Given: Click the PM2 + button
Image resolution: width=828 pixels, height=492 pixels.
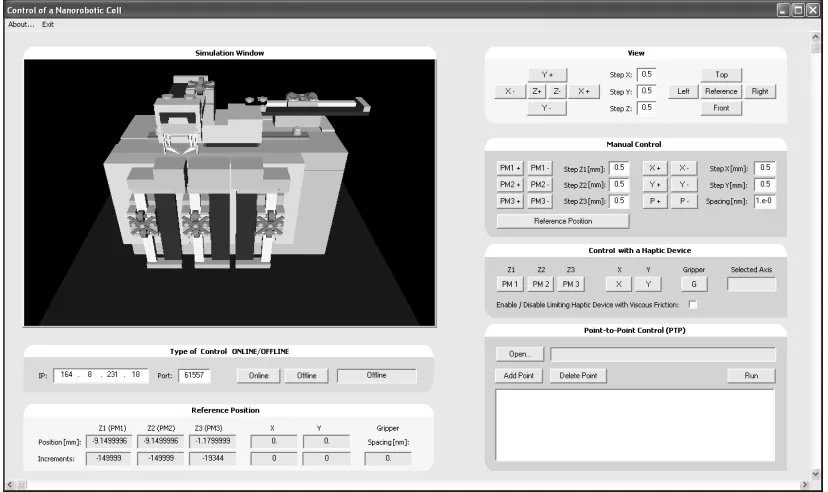Looking at the screenshot, I should [x=510, y=184].
